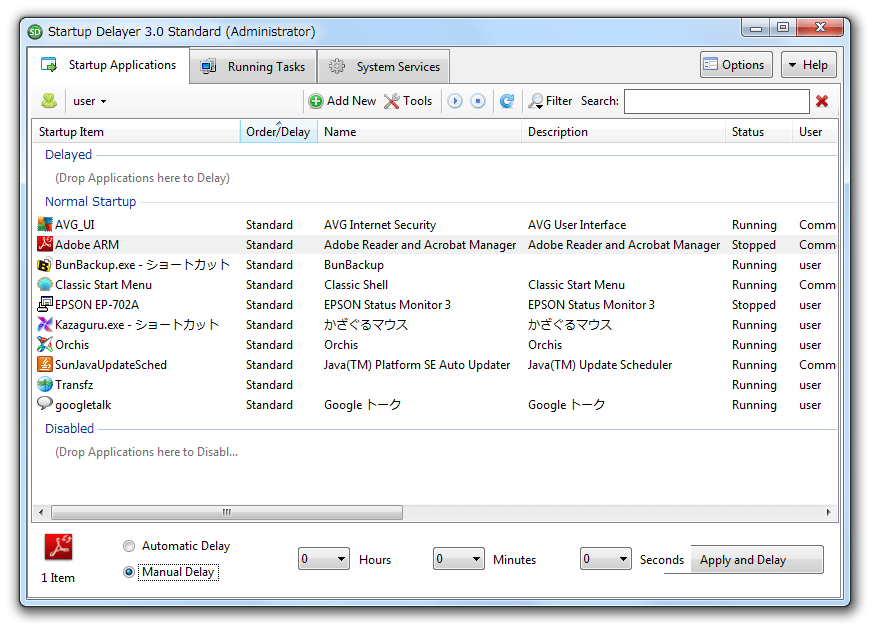Click 'Standard' in the Transfz row

pos(269,385)
